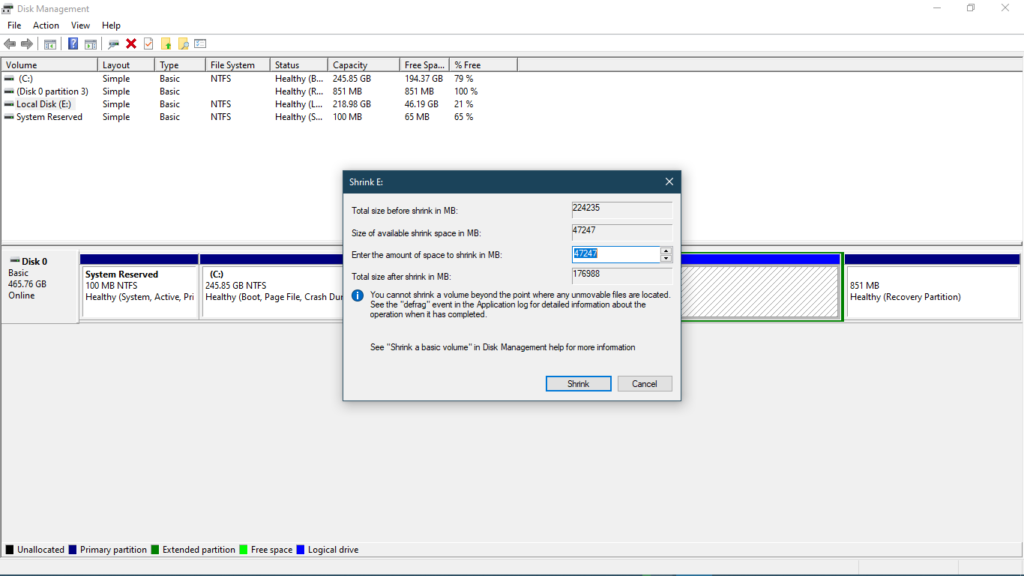Close the Shrink E: dialog with its X
The image size is (1024, 576).
pos(669,181)
